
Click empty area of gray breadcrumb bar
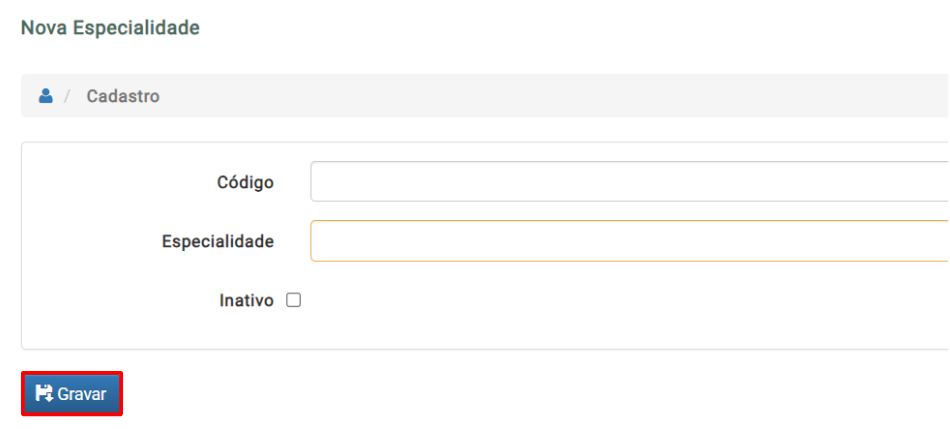coord(545,96)
